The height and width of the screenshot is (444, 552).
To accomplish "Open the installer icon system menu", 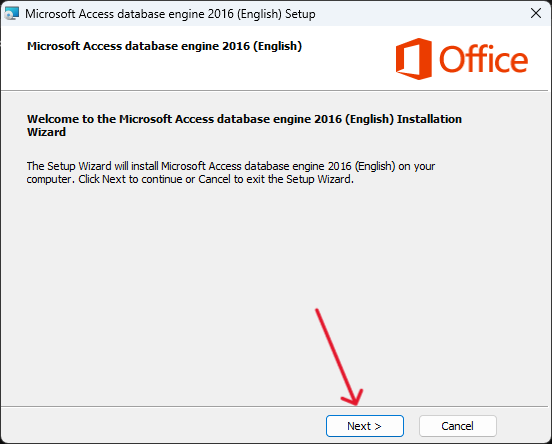I will click(11, 14).
